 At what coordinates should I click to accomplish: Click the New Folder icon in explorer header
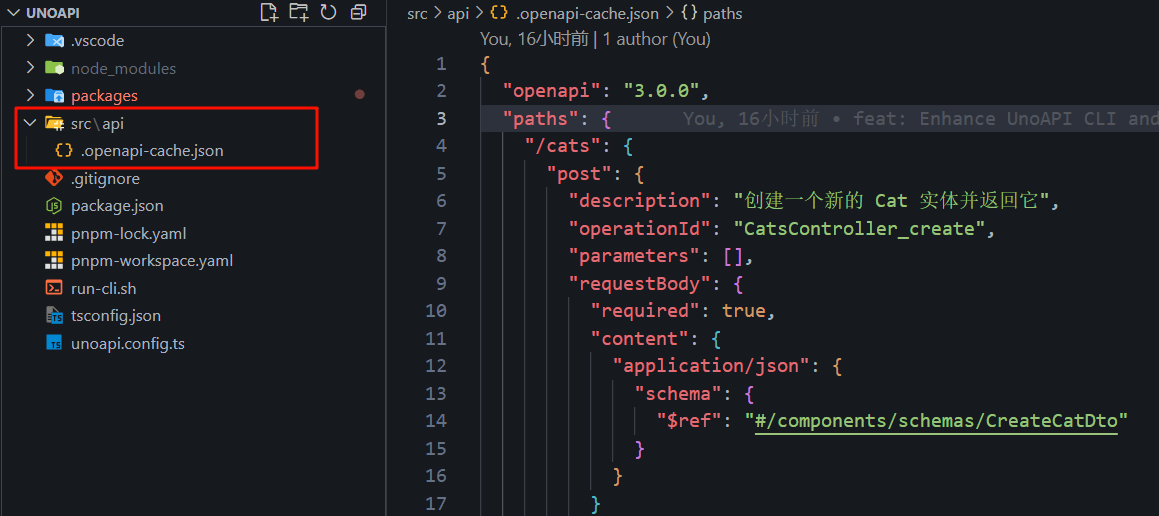click(298, 13)
